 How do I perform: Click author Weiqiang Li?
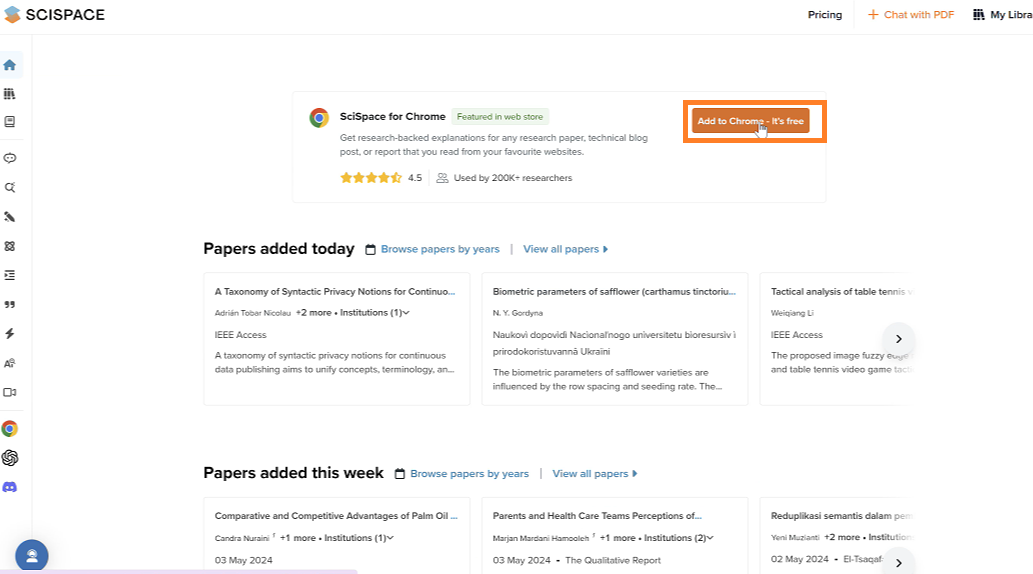click(792, 313)
